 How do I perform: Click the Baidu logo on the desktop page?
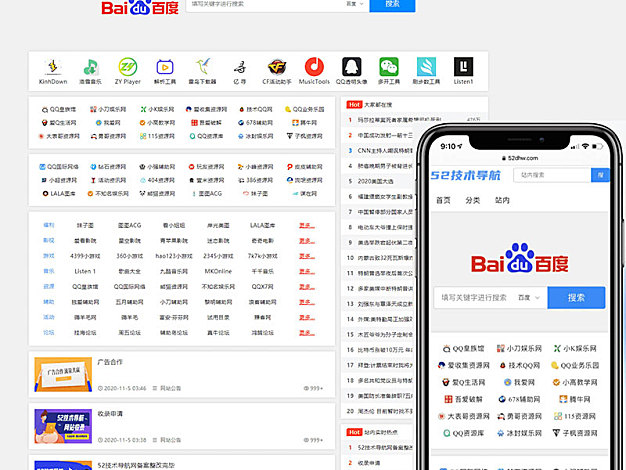[x=140, y=7]
